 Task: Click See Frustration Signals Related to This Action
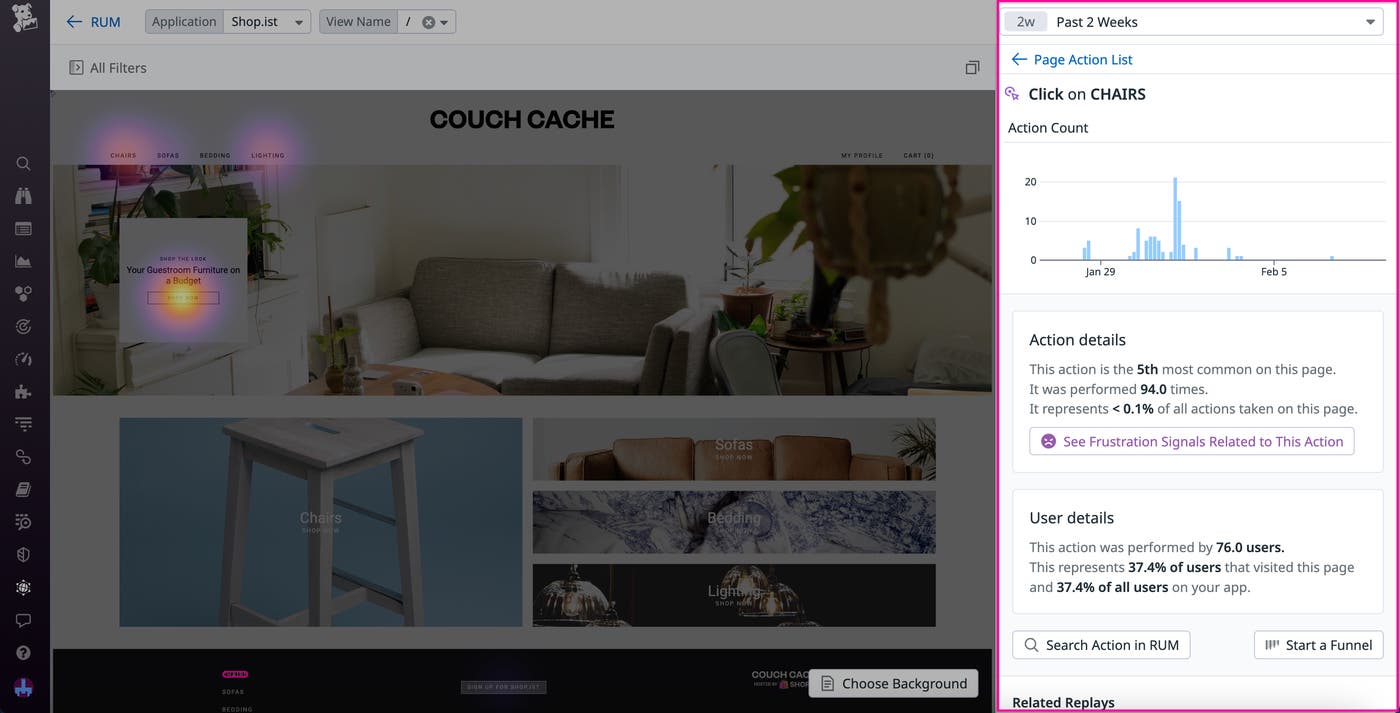tap(1191, 441)
